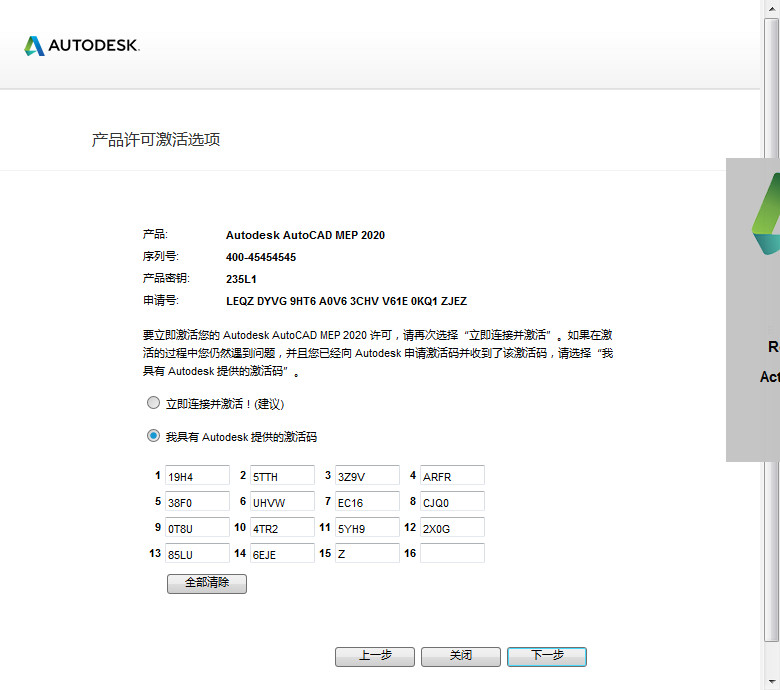Image resolution: width=780 pixels, height=690 pixels.
Task: Select 我具有 Autodesk 提供的激活码 radio option
Action: pos(153,436)
